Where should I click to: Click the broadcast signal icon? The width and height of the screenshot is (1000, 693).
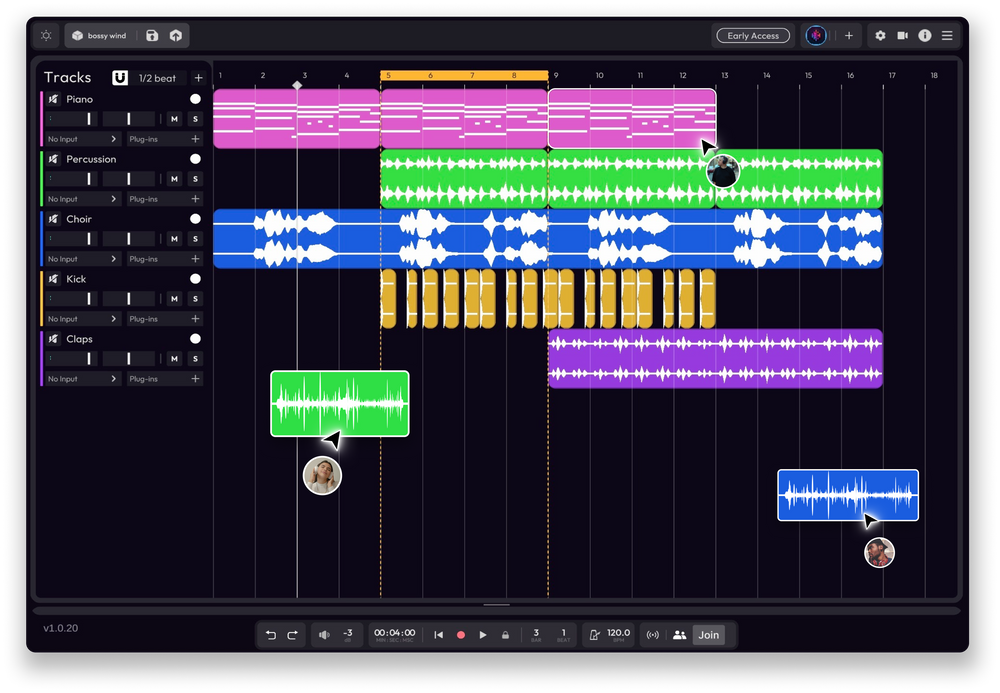(x=652, y=634)
